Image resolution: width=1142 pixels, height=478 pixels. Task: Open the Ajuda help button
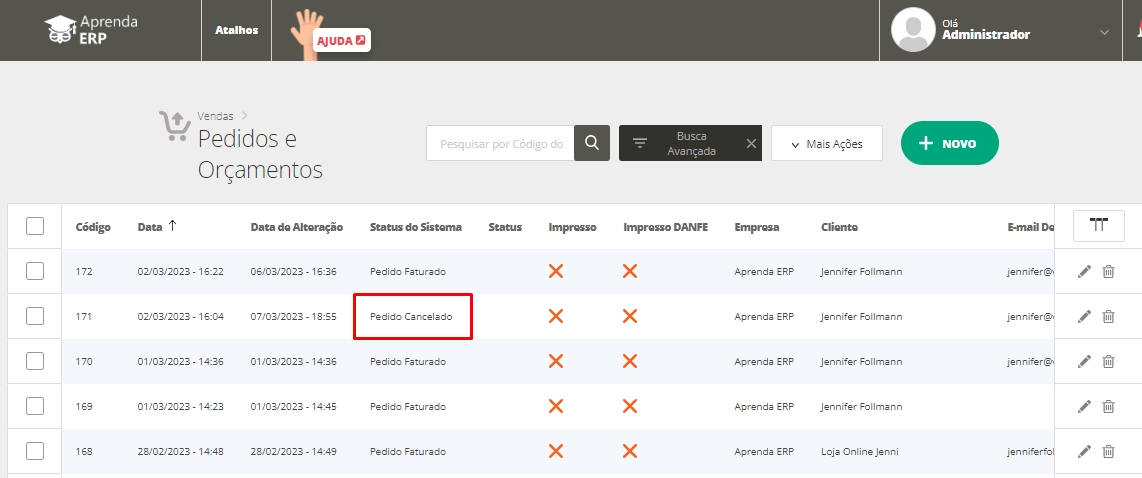pos(341,40)
